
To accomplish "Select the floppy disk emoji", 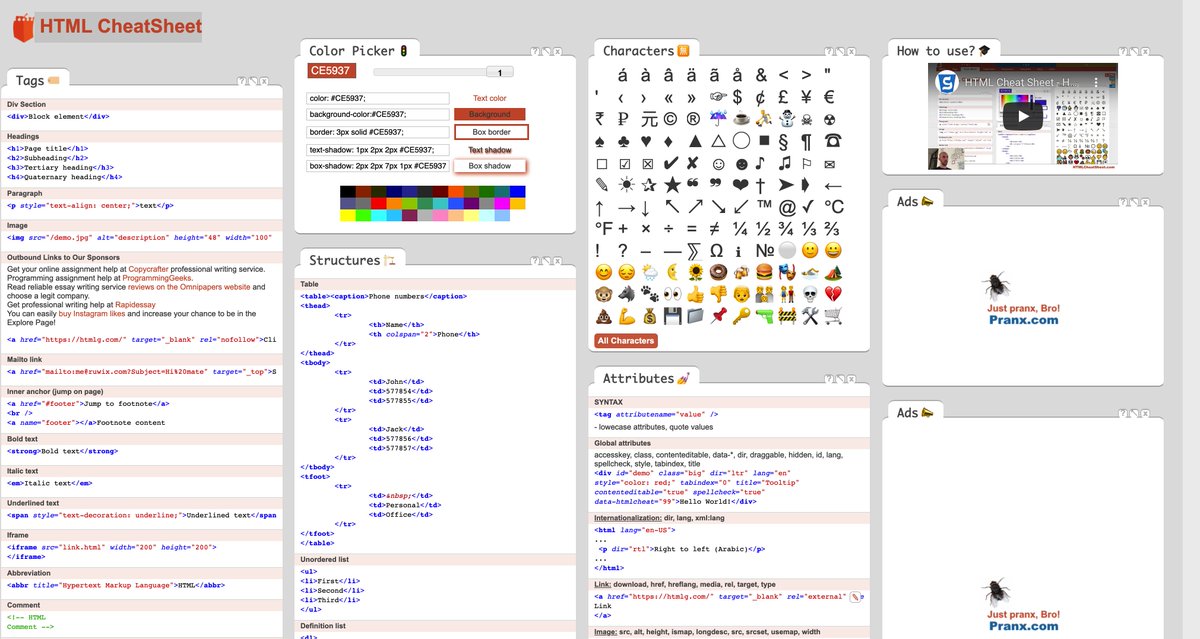I will [672, 316].
